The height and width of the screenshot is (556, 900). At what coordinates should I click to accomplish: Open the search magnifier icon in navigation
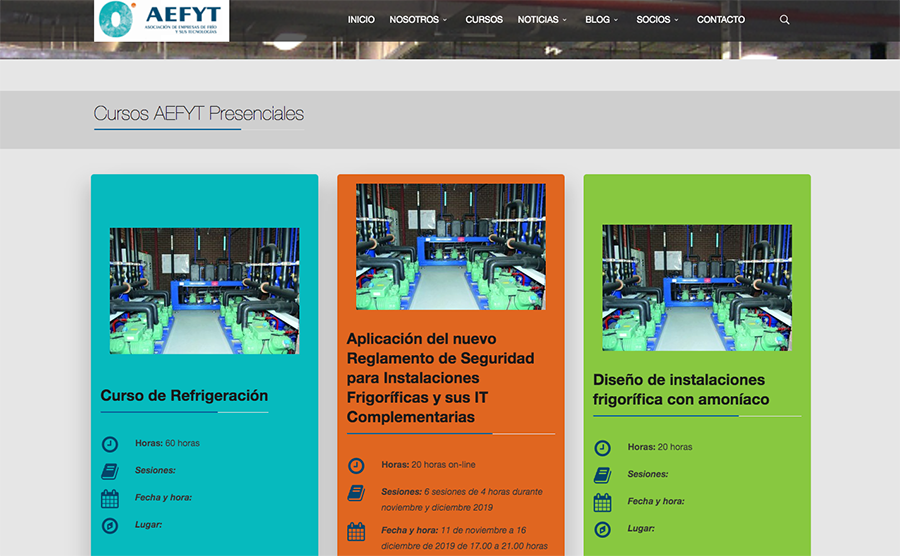784,20
